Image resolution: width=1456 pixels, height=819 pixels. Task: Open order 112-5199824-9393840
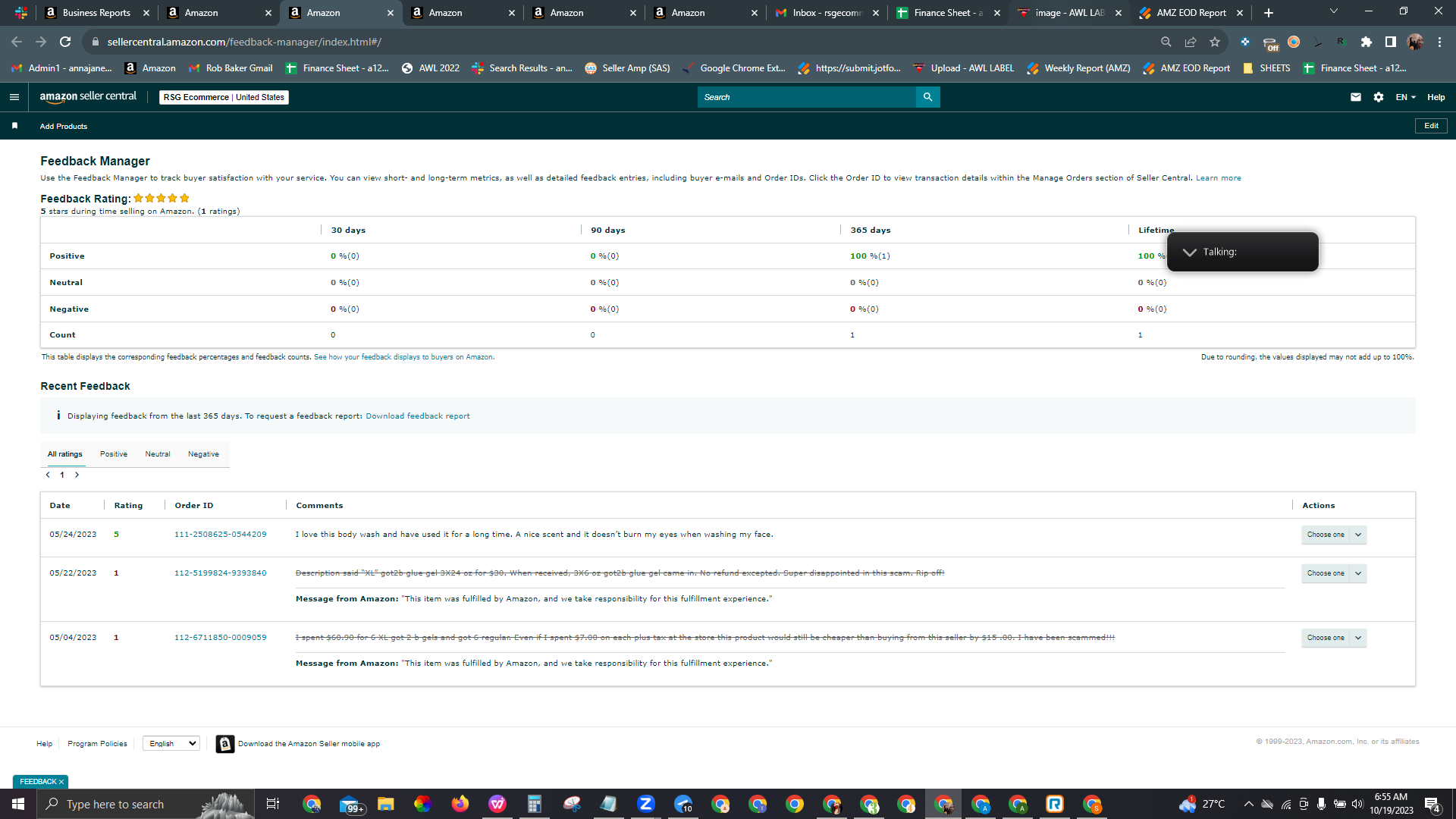[x=221, y=573]
